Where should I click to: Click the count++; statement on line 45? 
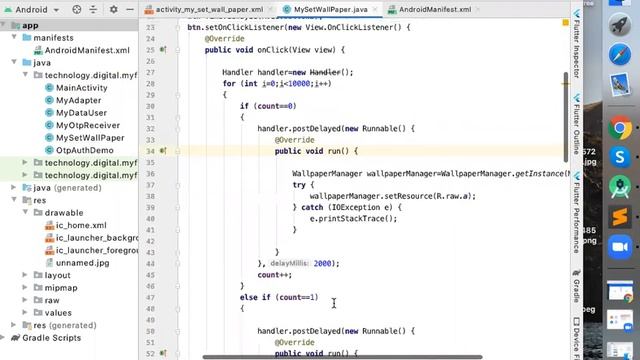coord(274,275)
